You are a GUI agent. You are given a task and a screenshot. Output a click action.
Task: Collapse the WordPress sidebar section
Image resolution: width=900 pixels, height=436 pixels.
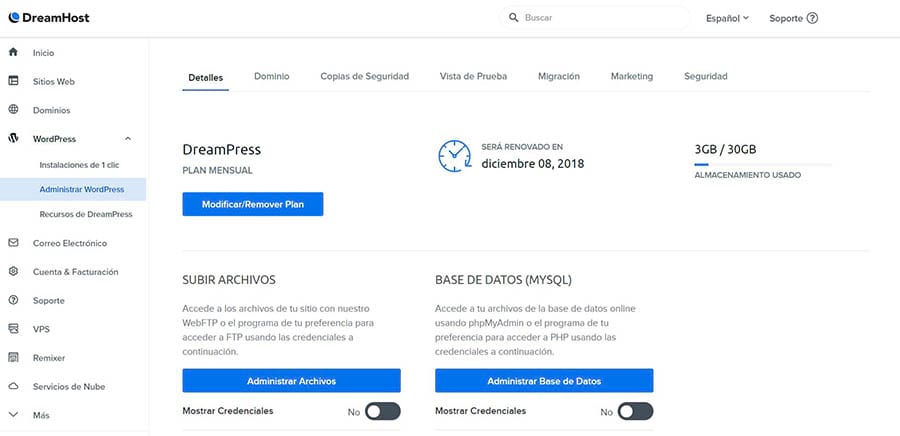[x=128, y=139]
